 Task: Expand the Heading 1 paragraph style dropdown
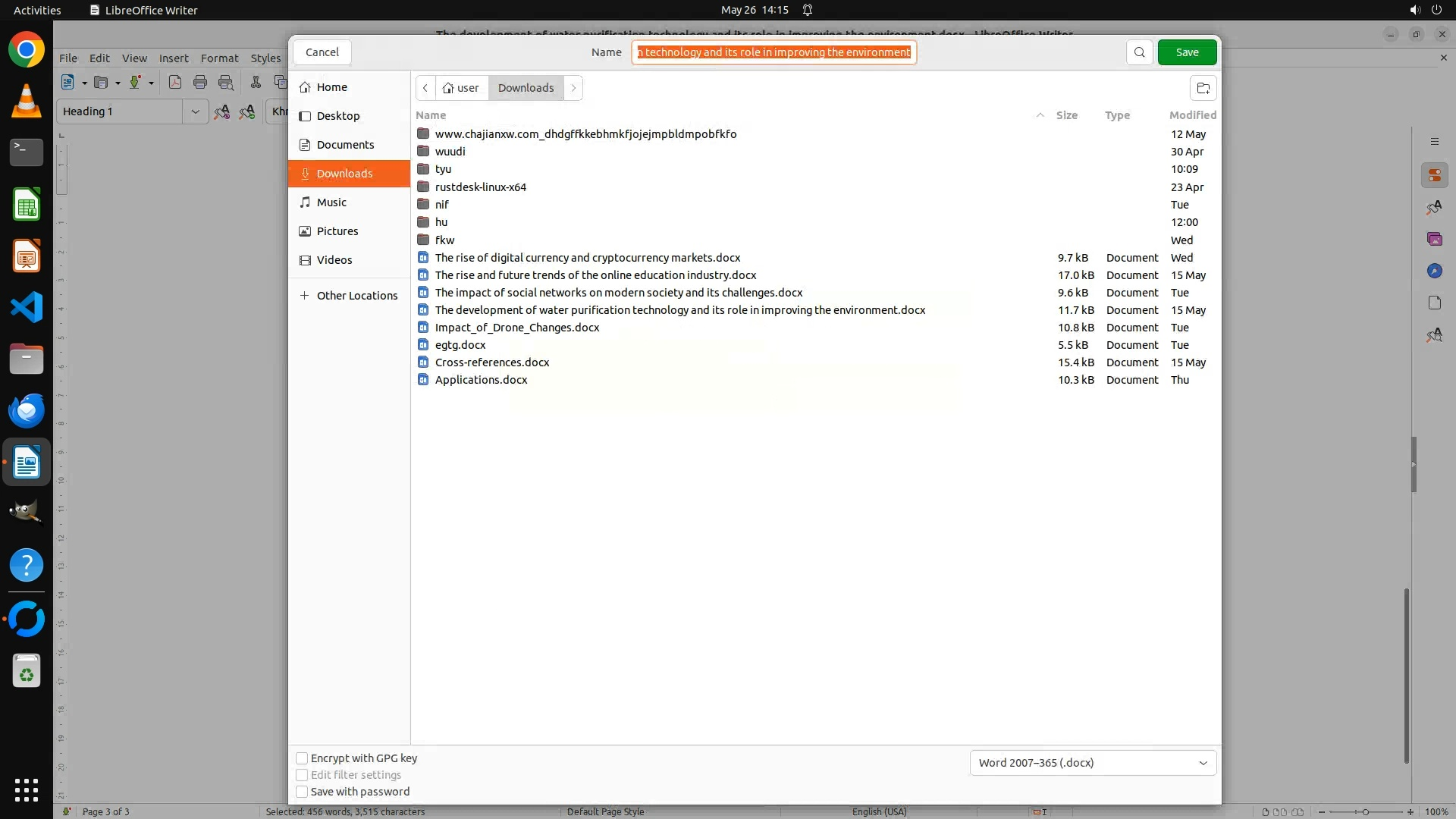click(x=195, y=111)
